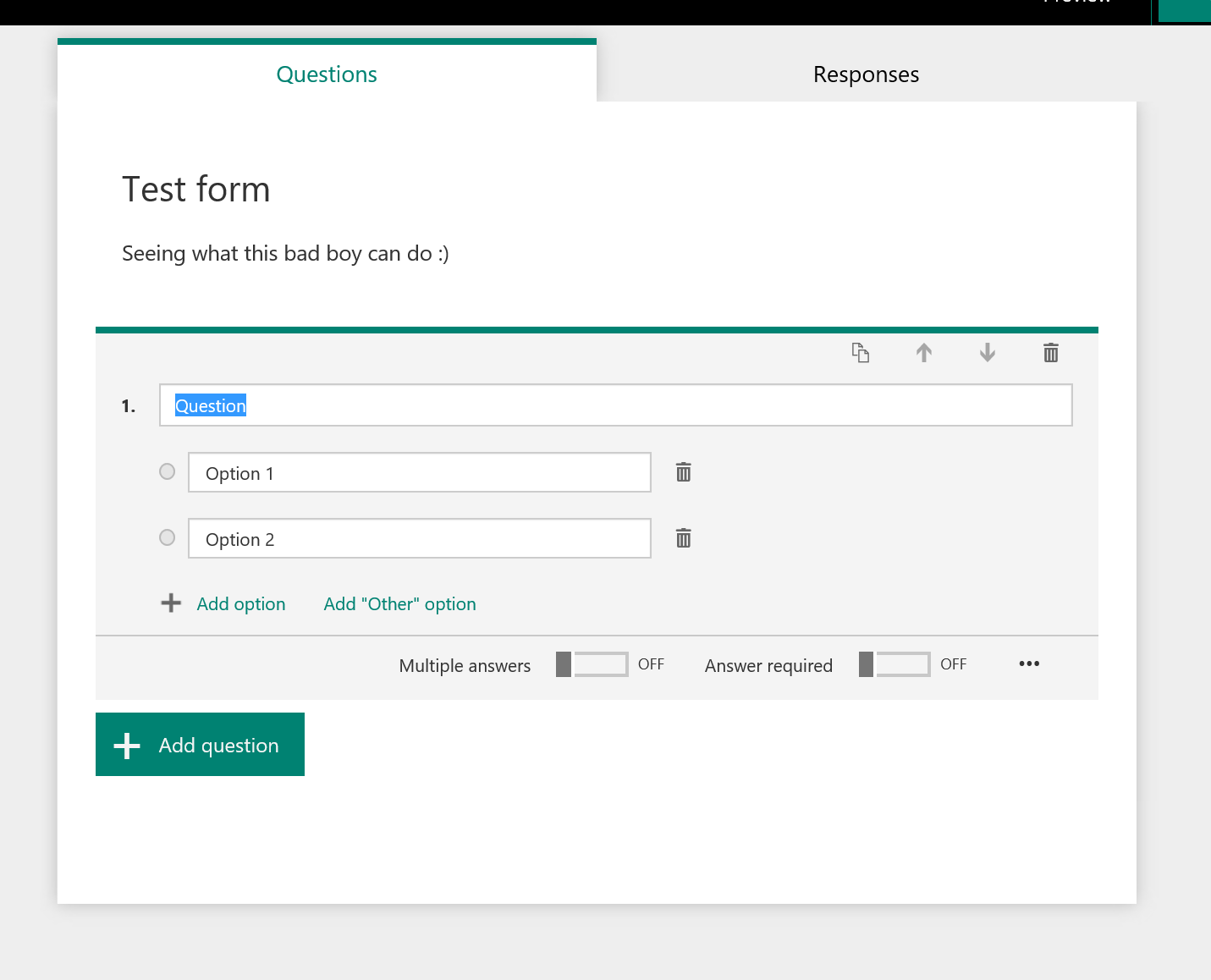Choose the radio button beside Option 2
The width and height of the screenshot is (1211, 980).
point(168,537)
